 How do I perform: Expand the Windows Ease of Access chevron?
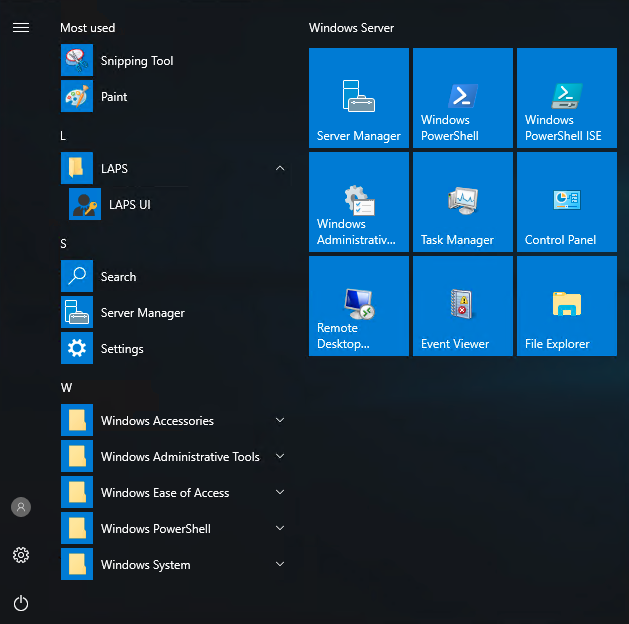[x=280, y=492]
